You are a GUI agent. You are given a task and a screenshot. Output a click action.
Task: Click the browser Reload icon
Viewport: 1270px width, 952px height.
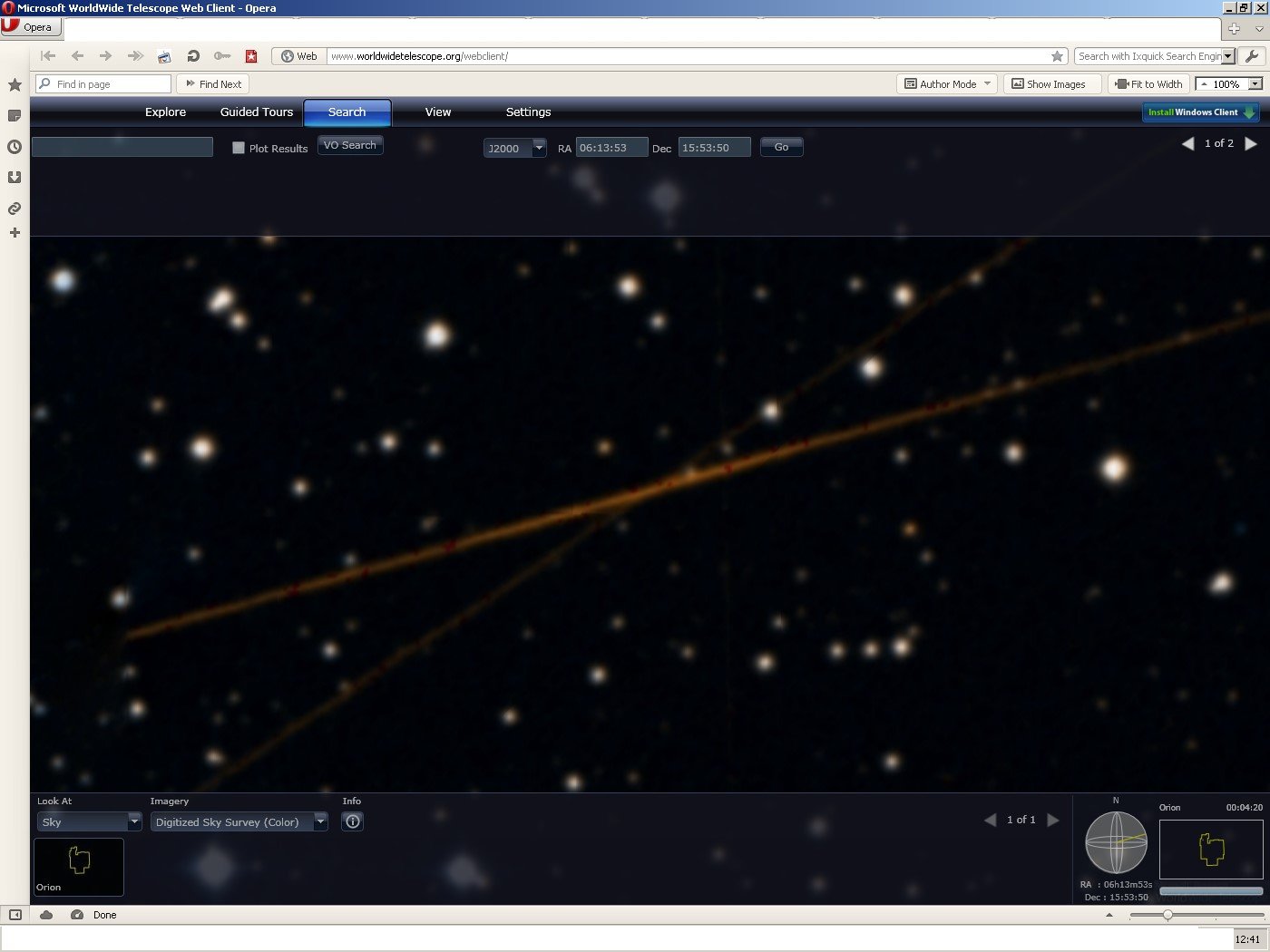point(193,56)
